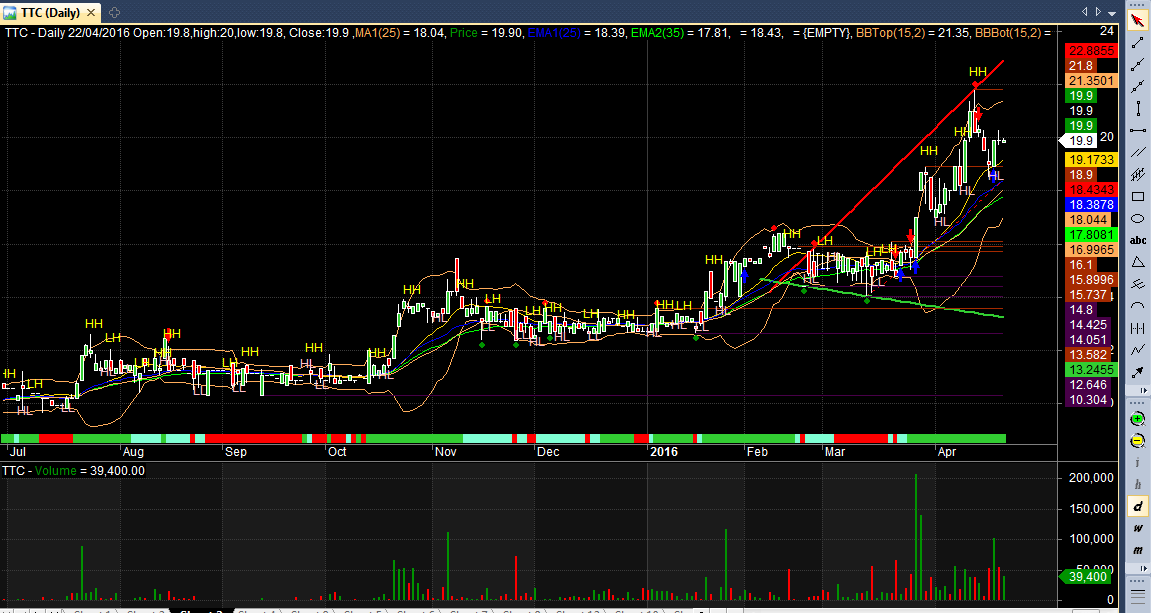Switch to weekly 'w' interval
The height and width of the screenshot is (613, 1151).
click(1137, 529)
